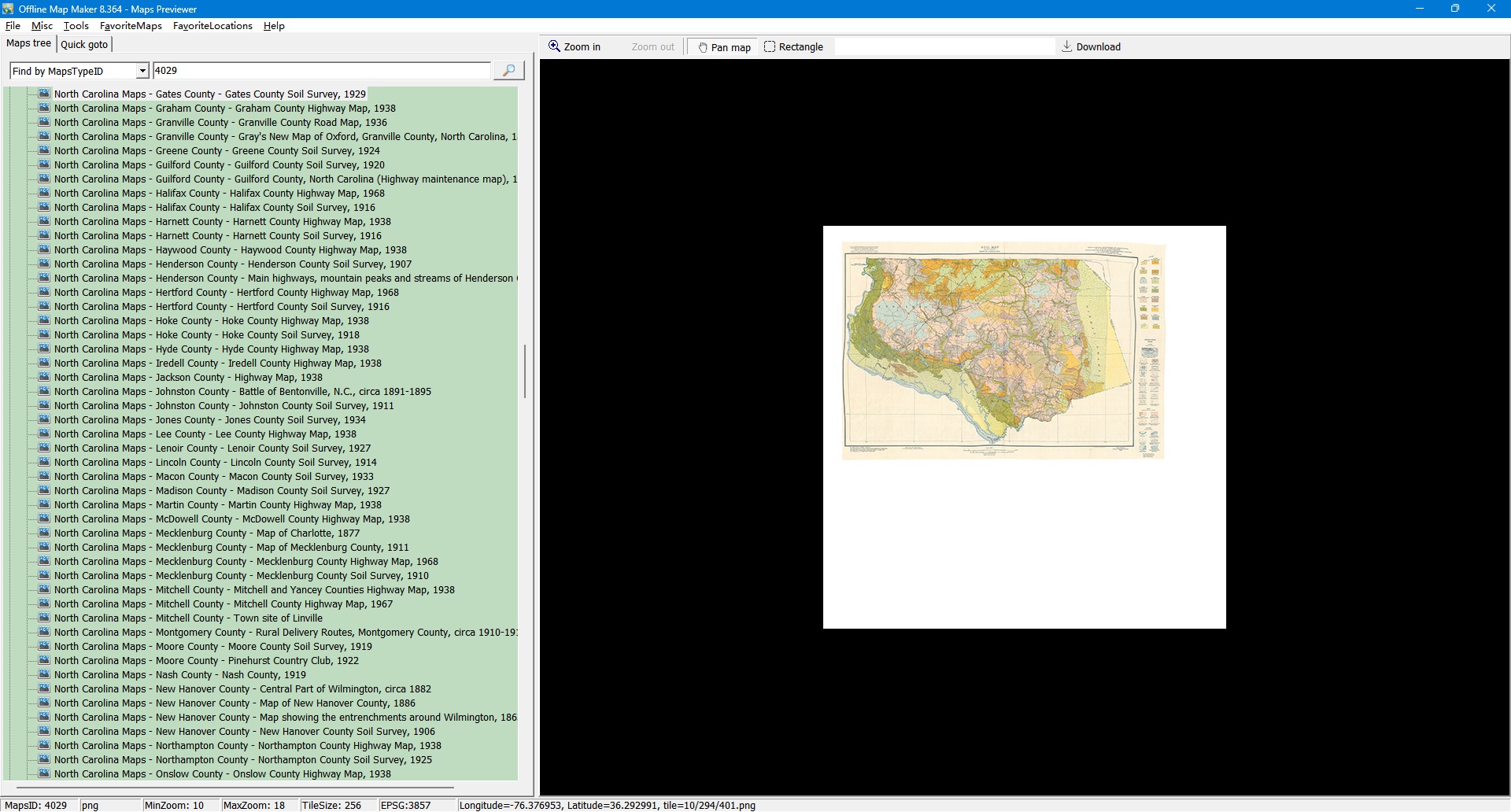Viewport: 1511px width, 812px height.
Task: Select Hyde County Highway Map, 1938
Action: [211, 349]
